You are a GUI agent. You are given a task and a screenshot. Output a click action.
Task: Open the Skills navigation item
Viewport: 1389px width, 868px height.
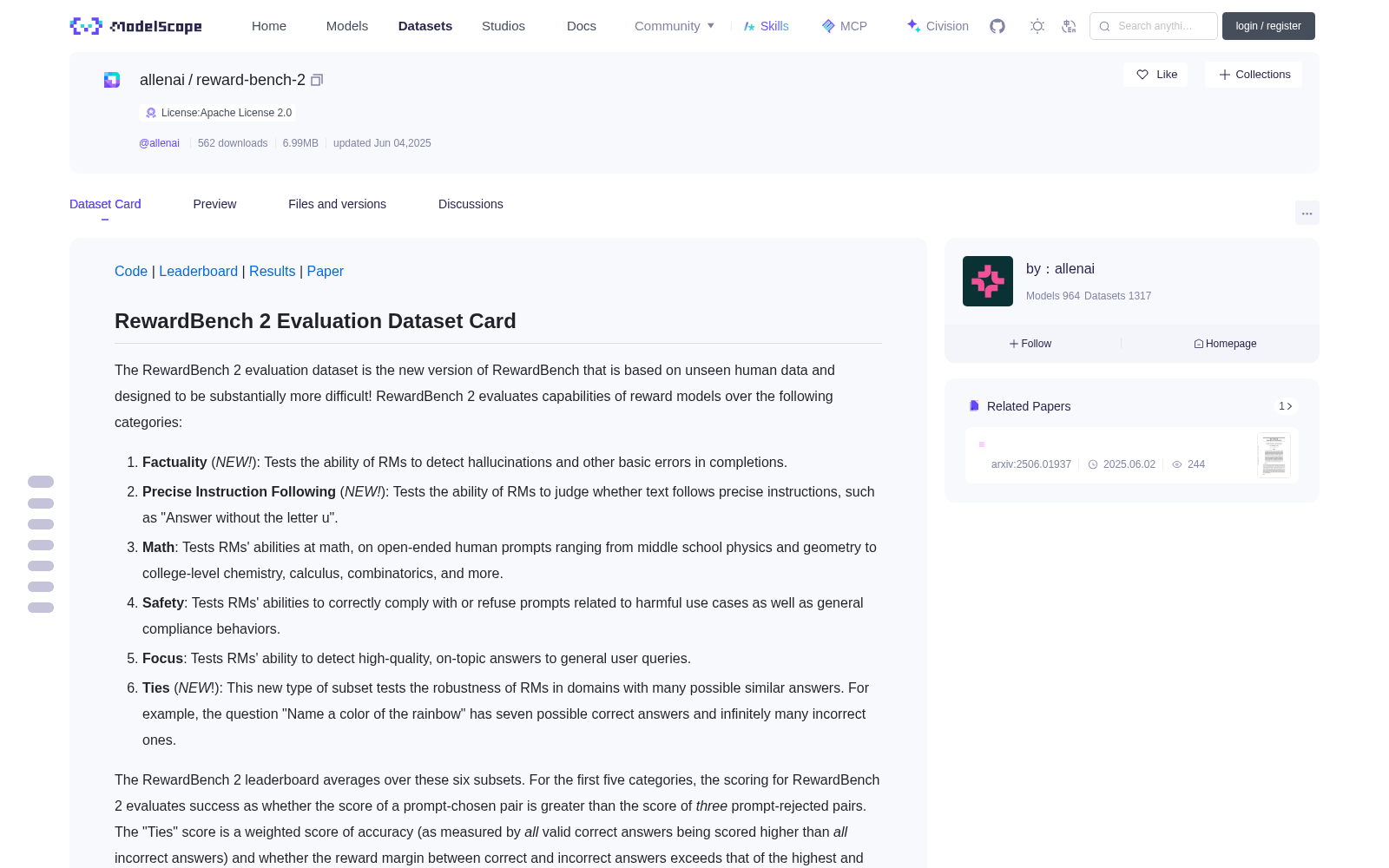tap(766, 26)
